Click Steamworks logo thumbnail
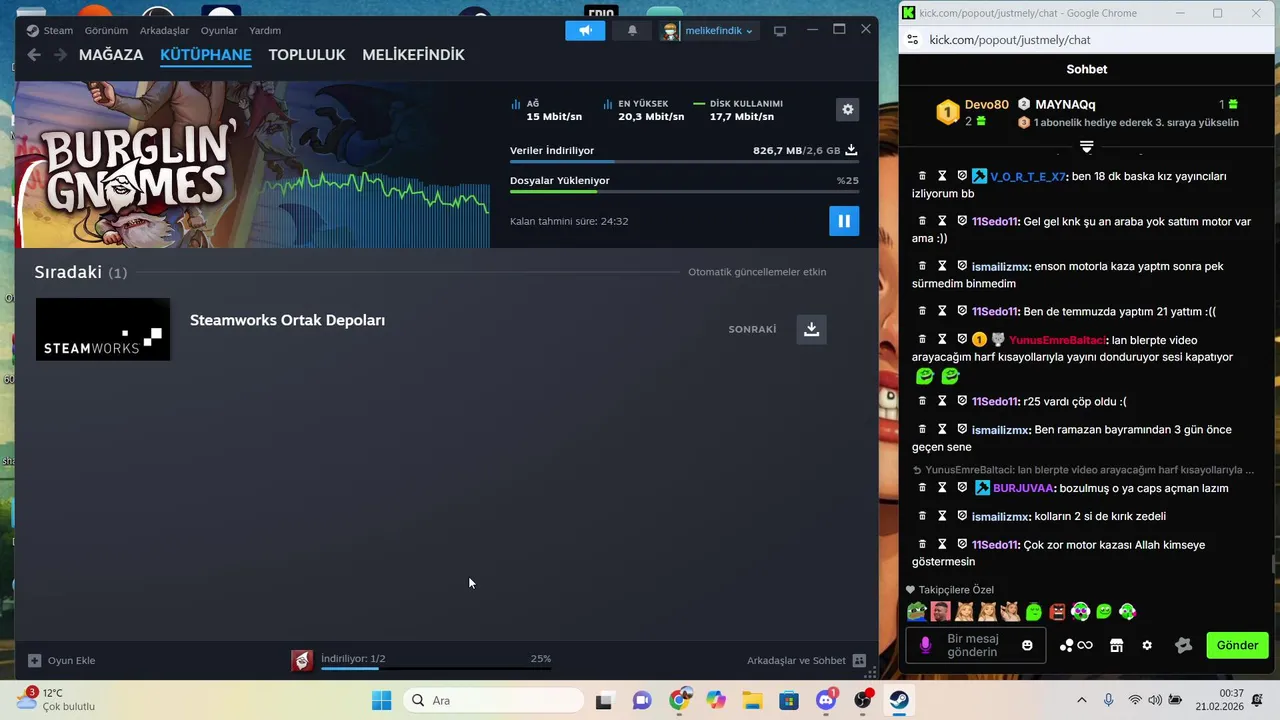This screenshot has width=1280, height=720. point(103,329)
